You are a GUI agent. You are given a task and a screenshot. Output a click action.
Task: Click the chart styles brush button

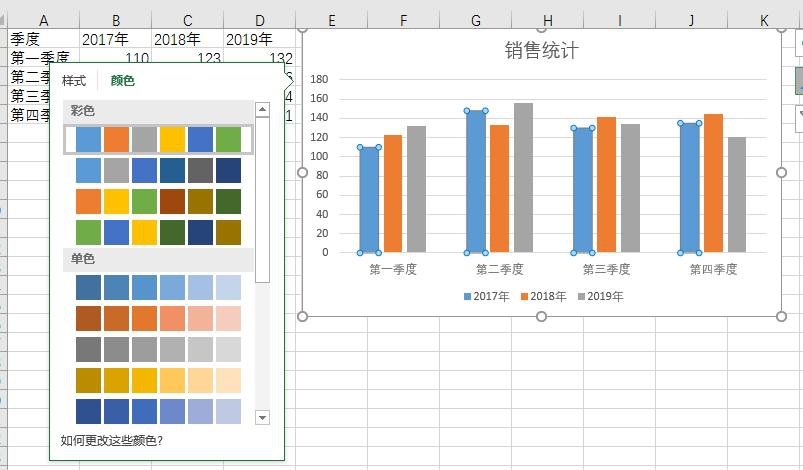pyautogui.click(x=798, y=81)
